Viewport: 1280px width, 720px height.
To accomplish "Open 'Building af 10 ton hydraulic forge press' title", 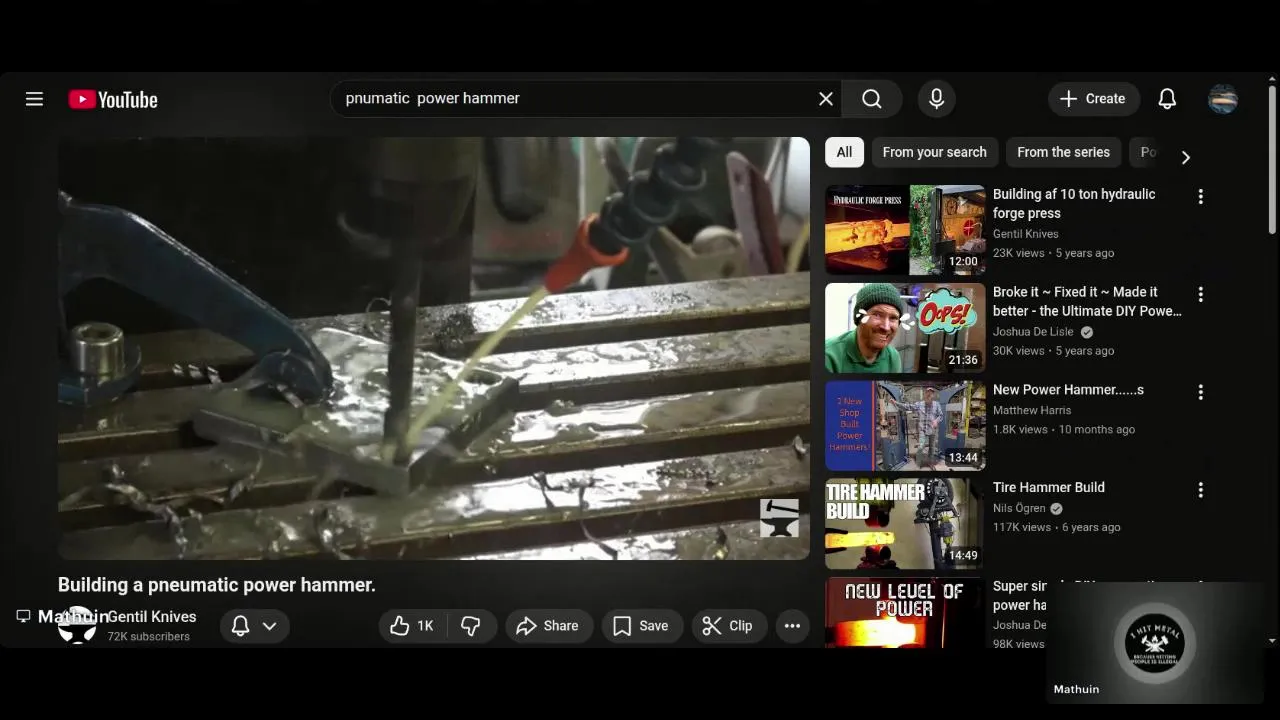I will click(x=1074, y=204).
